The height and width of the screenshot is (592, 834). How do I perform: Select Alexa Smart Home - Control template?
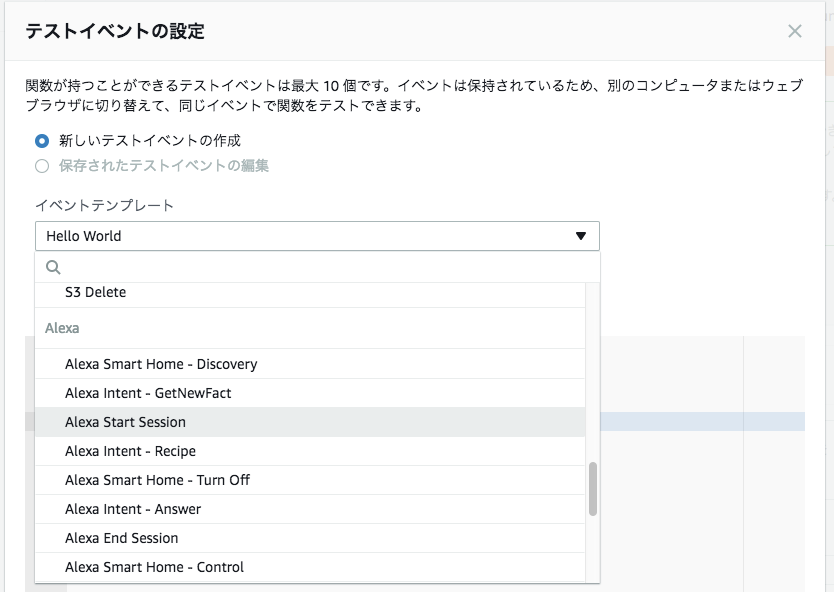[x=154, y=567]
